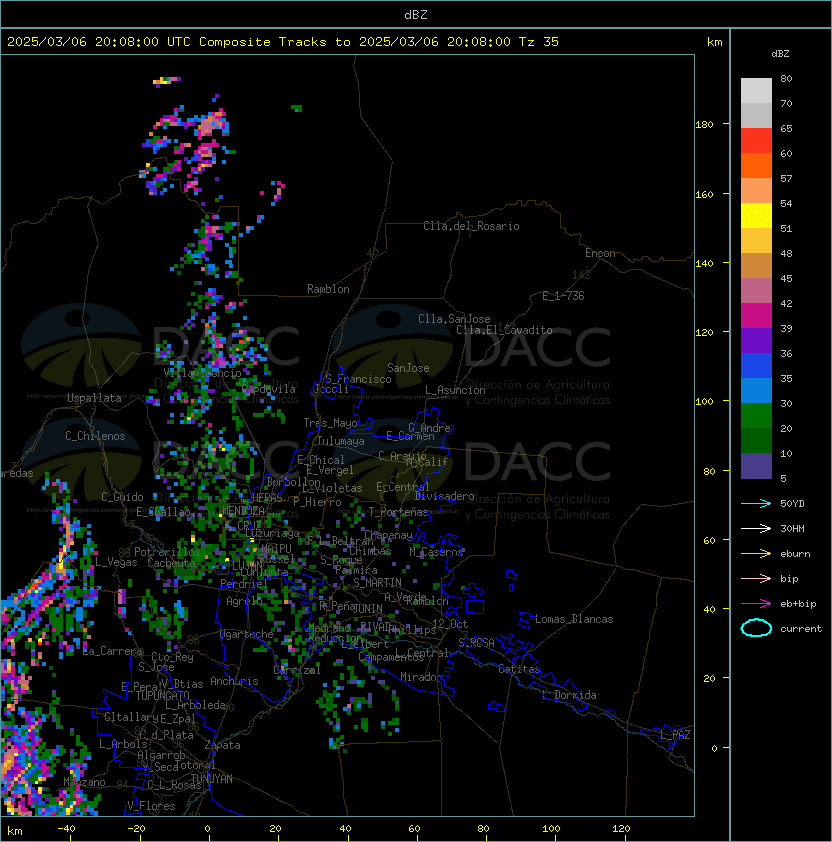This screenshot has height=842, width=832.
Task: Click the TUNUYAN map label
Action: [x=212, y=779]
